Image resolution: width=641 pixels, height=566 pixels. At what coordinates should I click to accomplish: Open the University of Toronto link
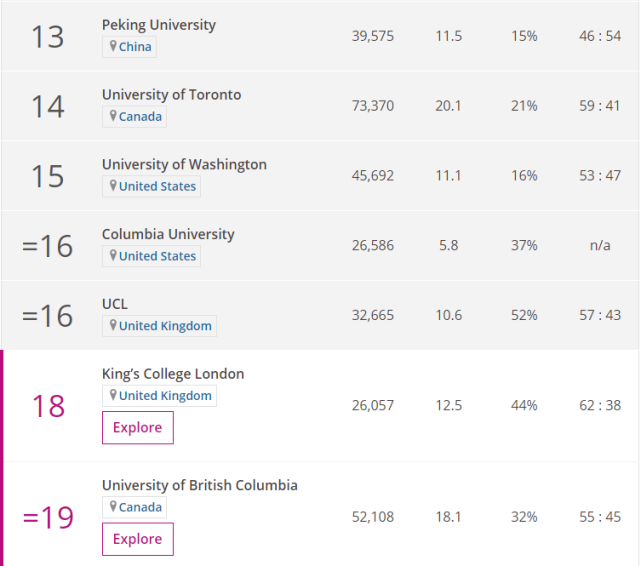[x=171, y=95]
